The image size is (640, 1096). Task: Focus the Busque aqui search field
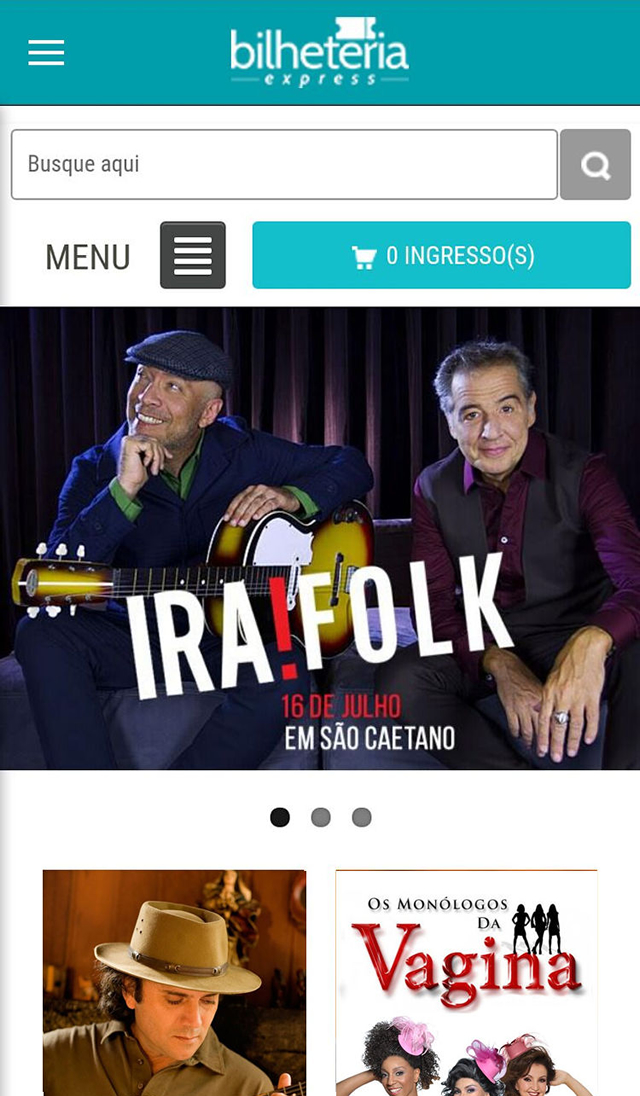click(284, 164)
